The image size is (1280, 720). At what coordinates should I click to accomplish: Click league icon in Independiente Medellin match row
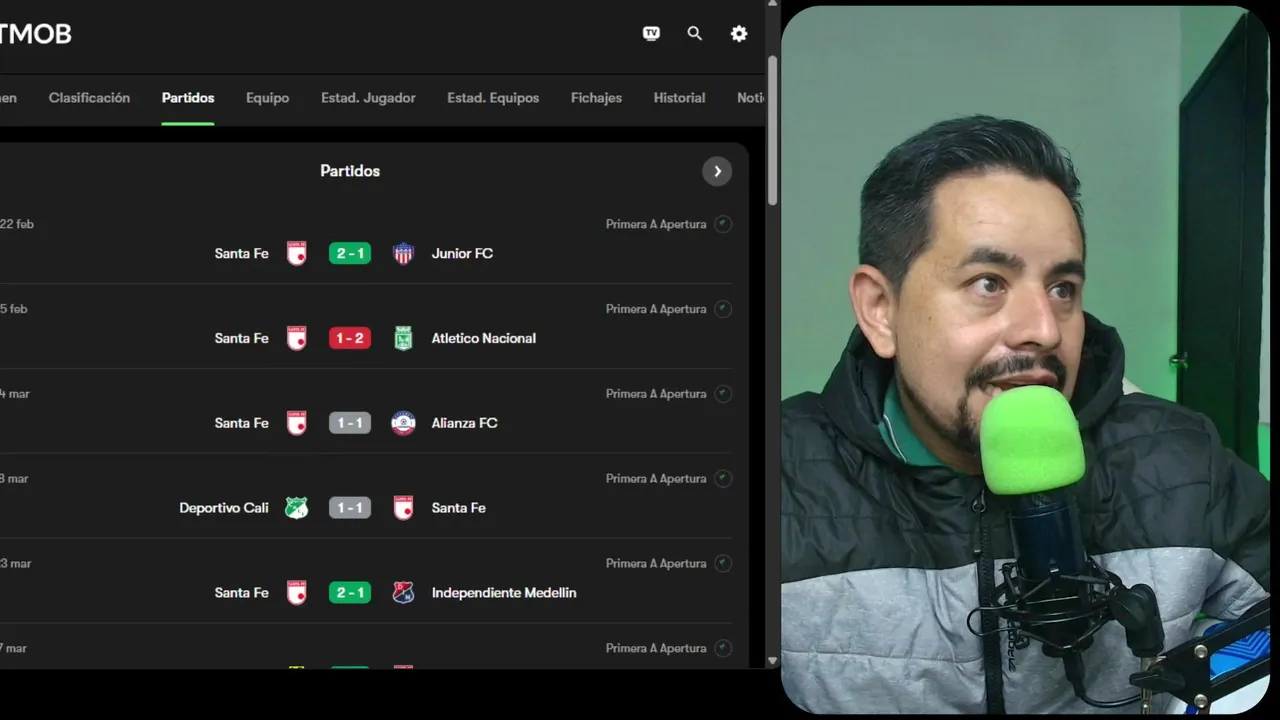(723, 564)
